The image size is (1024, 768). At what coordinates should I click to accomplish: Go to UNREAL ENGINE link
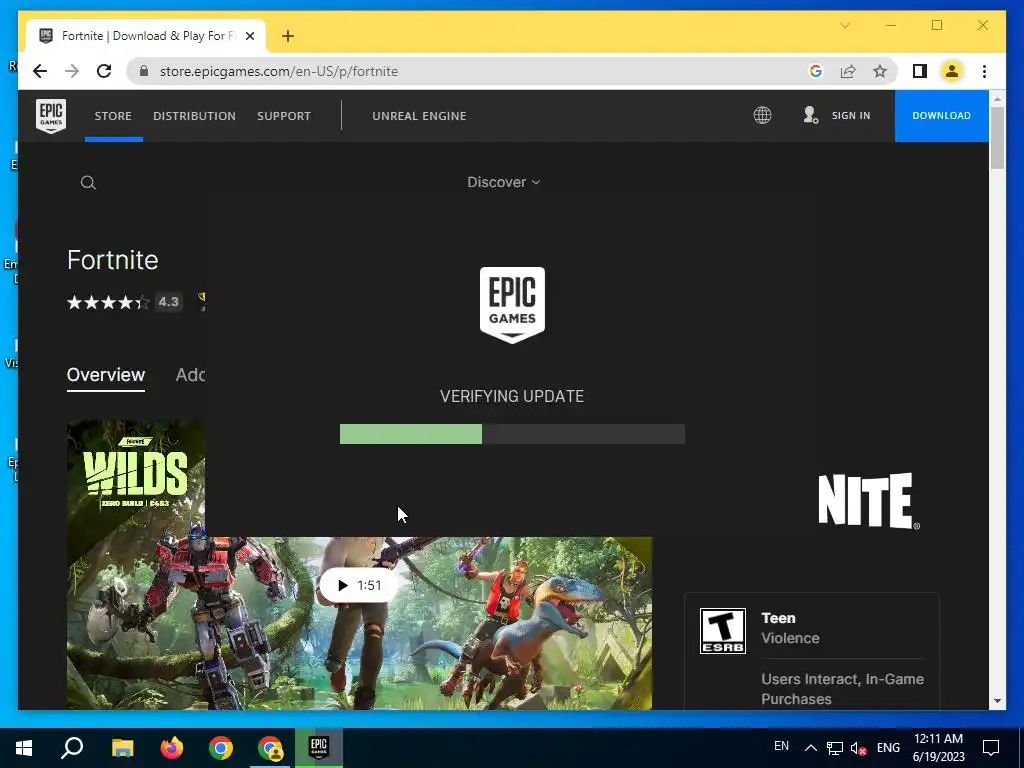tap(419, 116)
